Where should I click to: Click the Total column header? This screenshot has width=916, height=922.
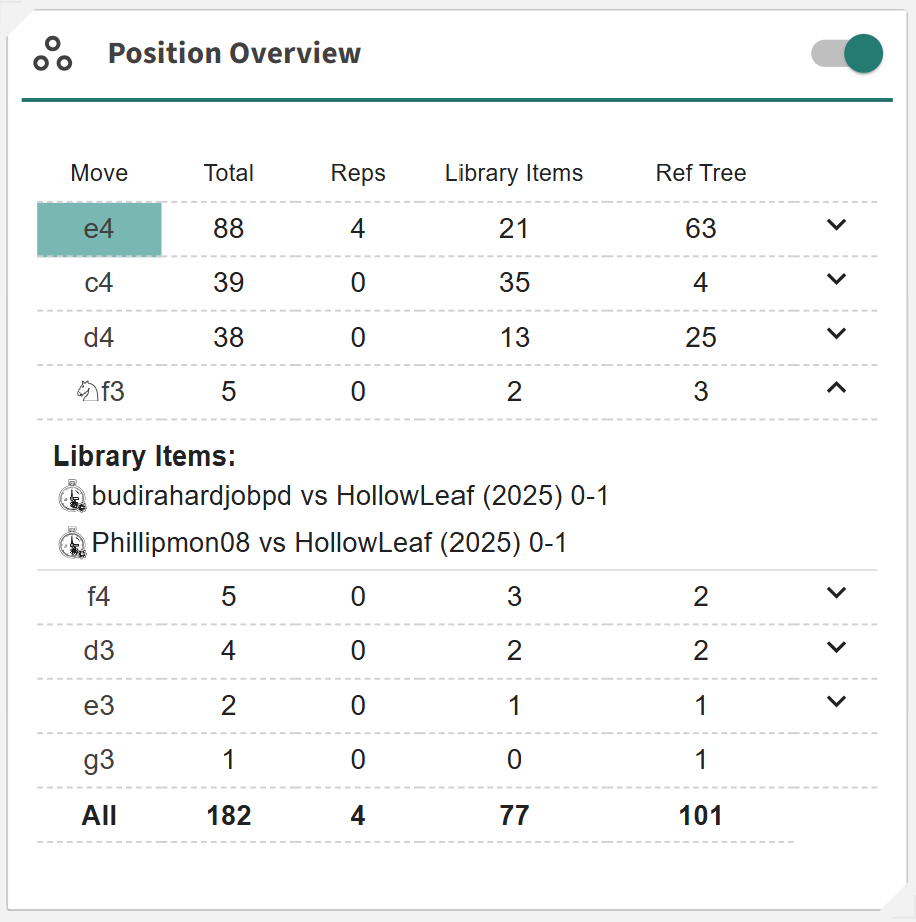click(x=229, y=173)
